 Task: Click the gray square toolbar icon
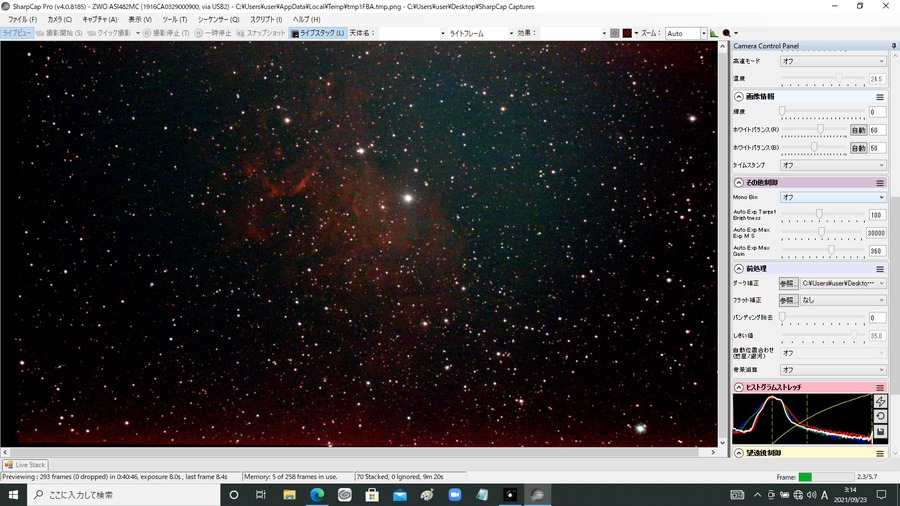(x=615, y=33)
